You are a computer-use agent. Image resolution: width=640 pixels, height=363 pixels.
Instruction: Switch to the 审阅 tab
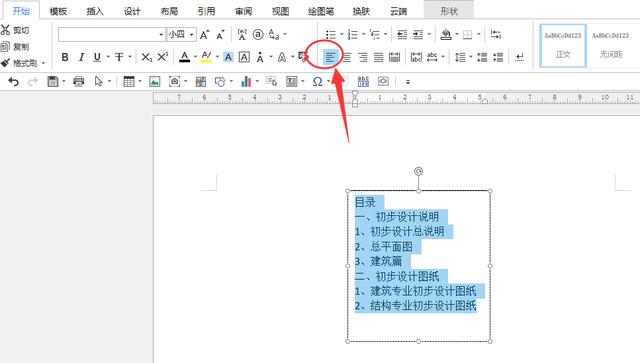click(x=244, y=11)
